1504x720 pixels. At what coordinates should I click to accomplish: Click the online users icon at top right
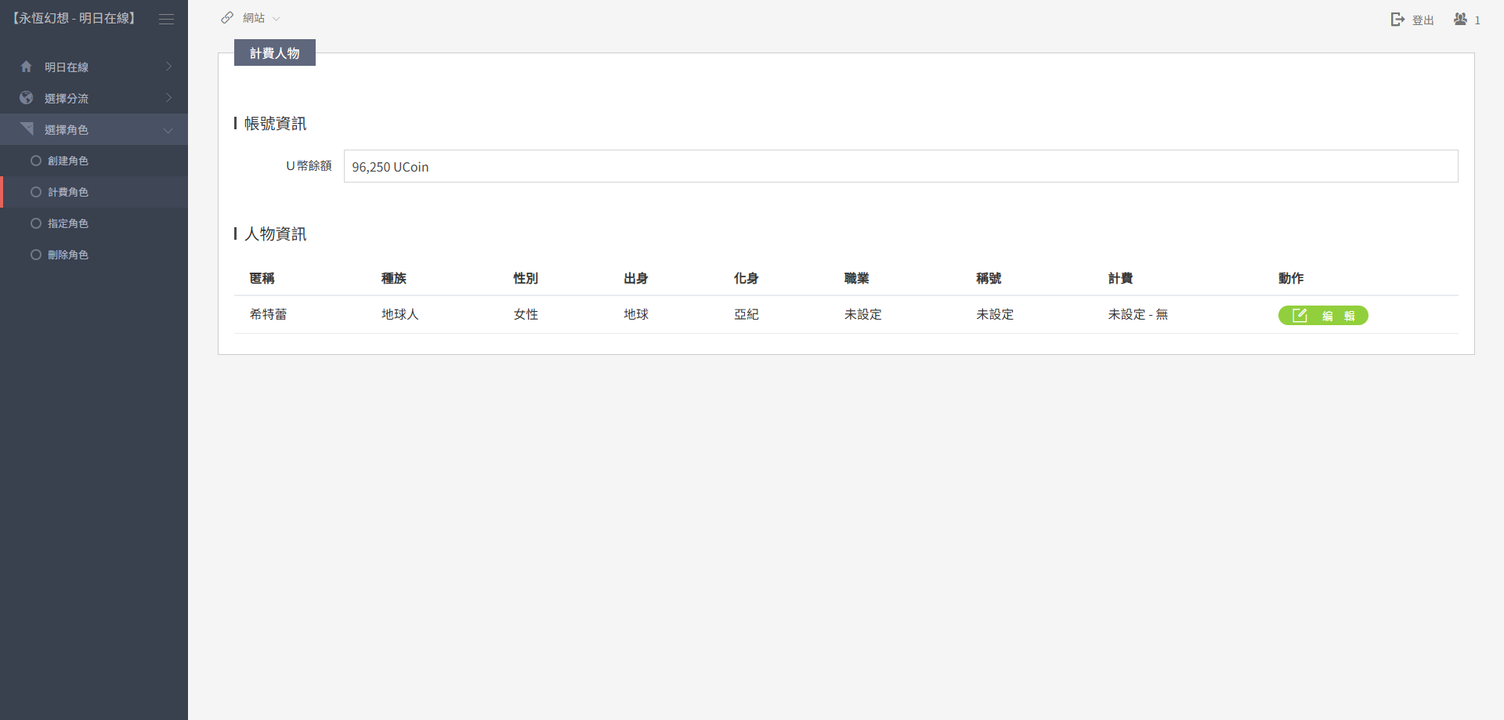pos(1460,19)
